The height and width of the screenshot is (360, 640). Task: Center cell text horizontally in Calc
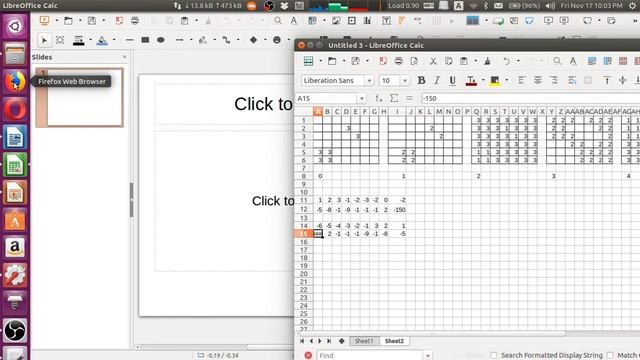(538, 80)
